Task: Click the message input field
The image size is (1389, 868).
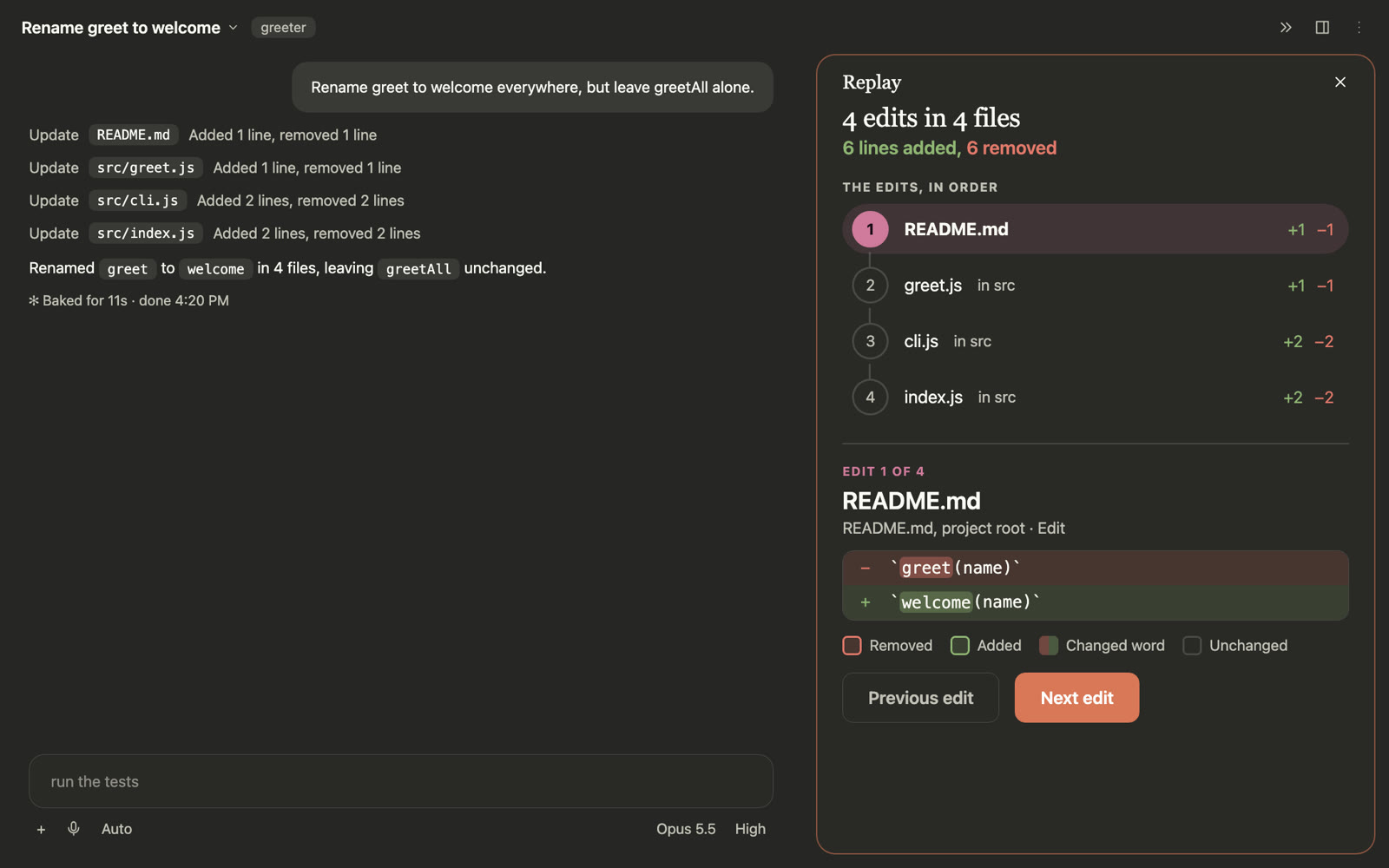Action: pyautogui.click(x=401, y=781)
